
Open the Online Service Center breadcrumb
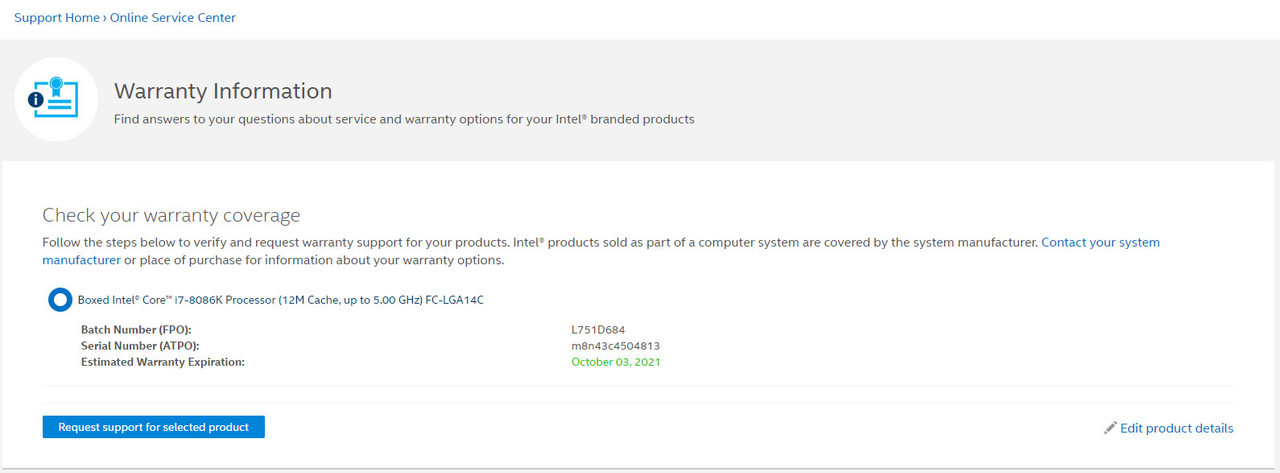173,18
